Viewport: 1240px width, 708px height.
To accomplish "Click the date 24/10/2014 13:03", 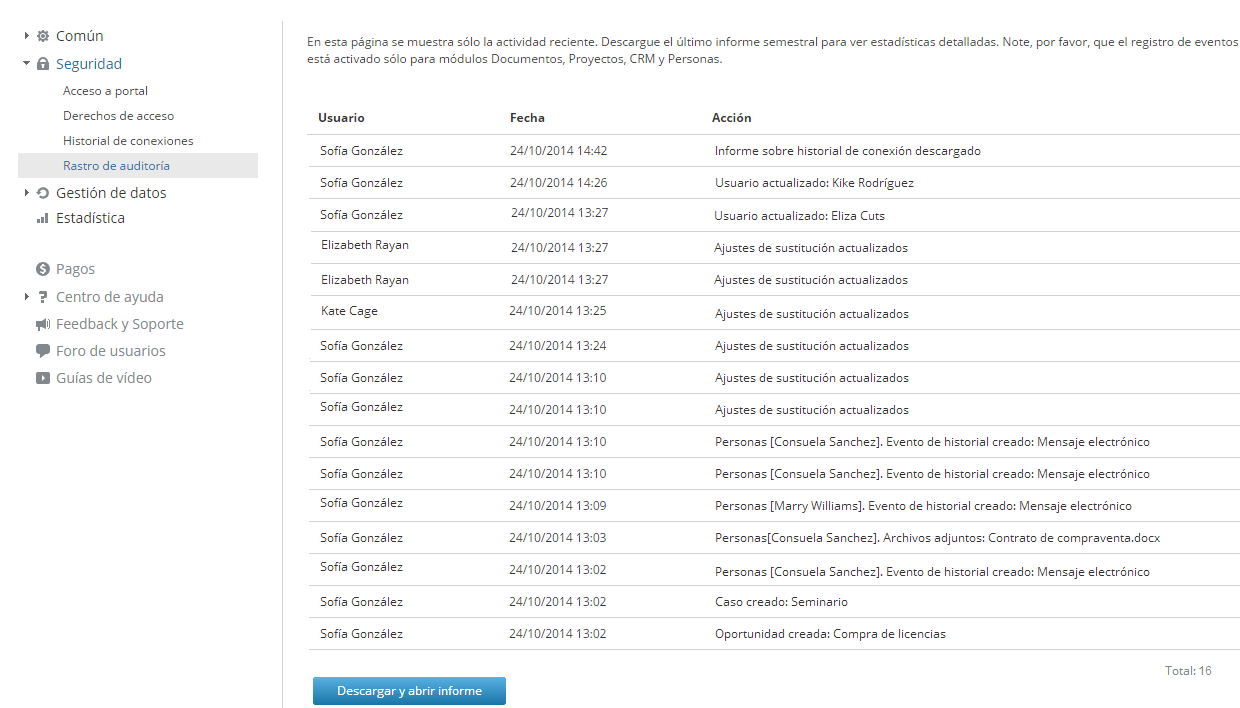I will (557, 538).
